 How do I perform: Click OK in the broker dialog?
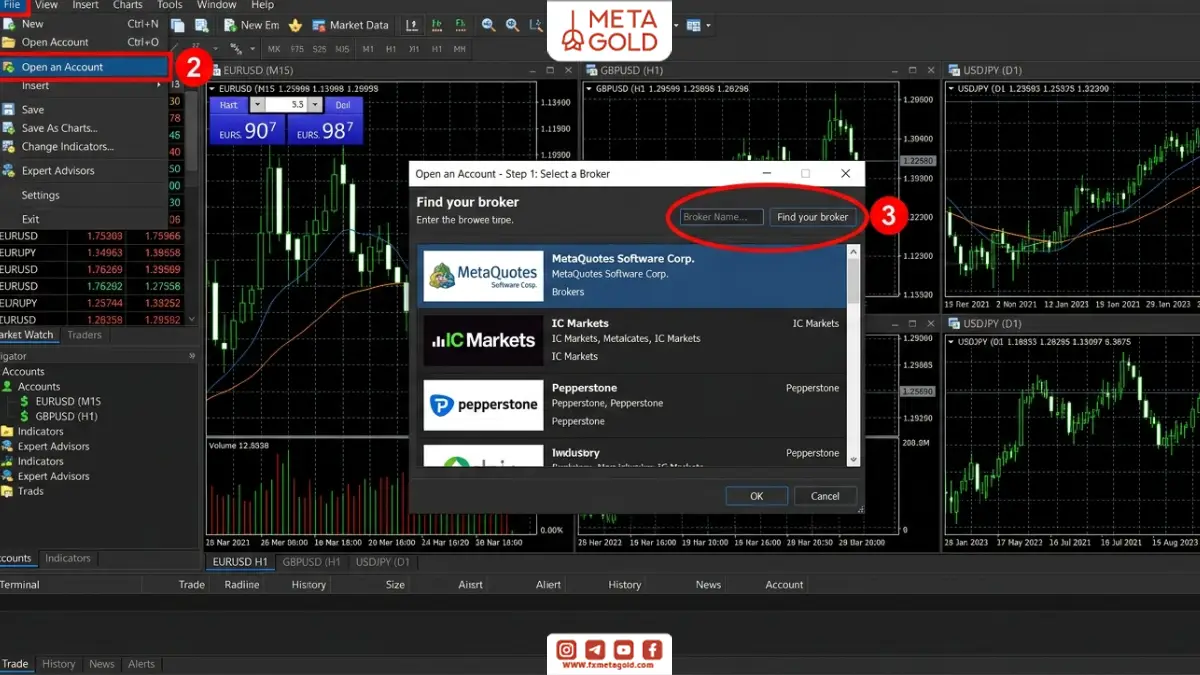[756, 496]
